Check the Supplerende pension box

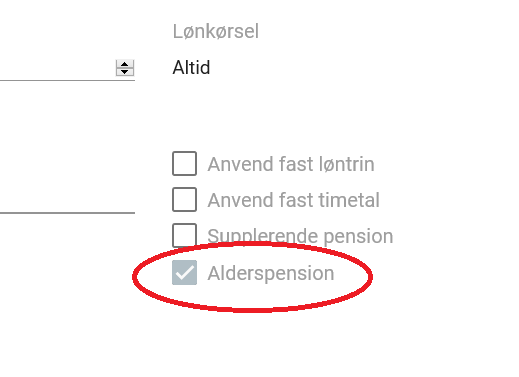coord(184,235)
